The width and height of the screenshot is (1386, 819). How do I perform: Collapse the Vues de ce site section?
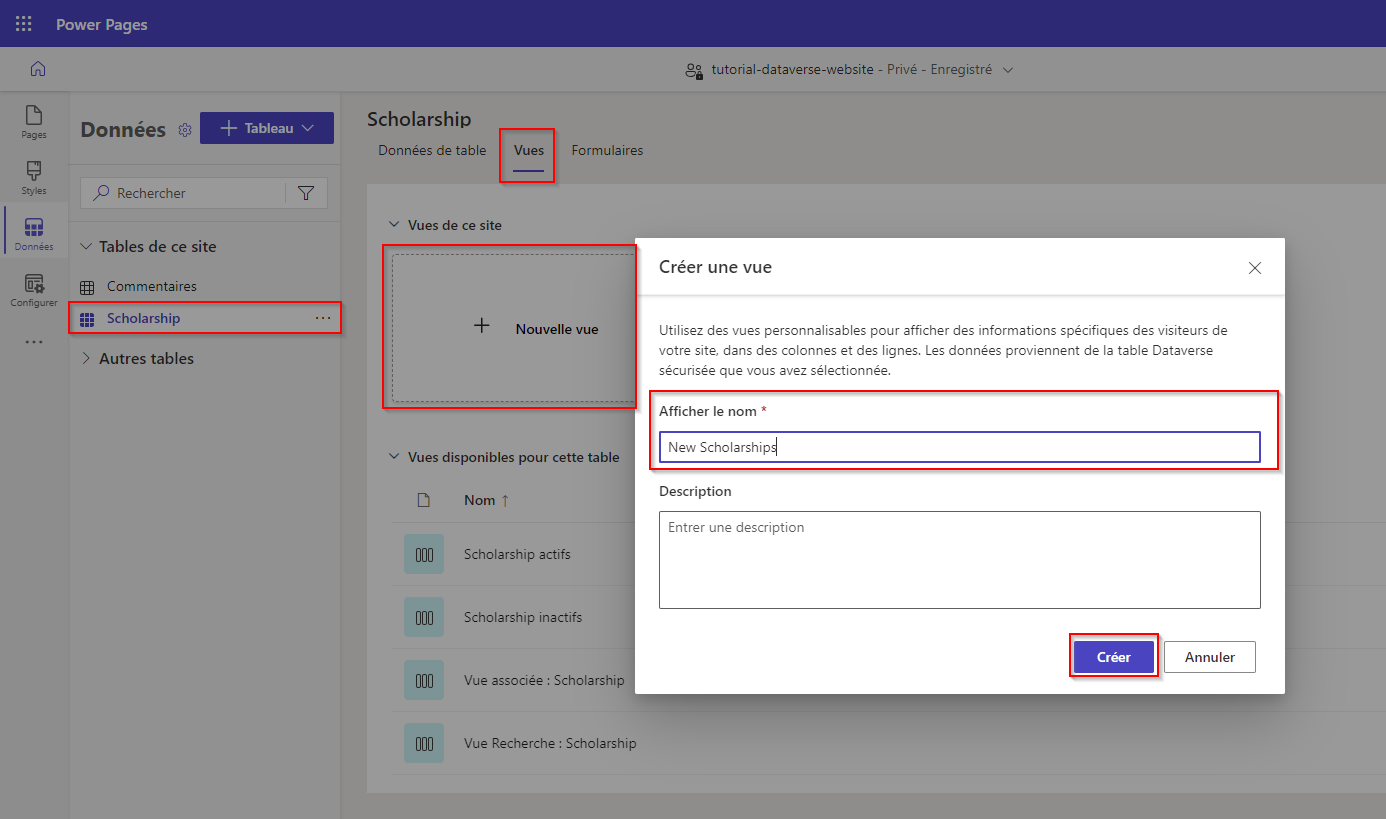394,226
